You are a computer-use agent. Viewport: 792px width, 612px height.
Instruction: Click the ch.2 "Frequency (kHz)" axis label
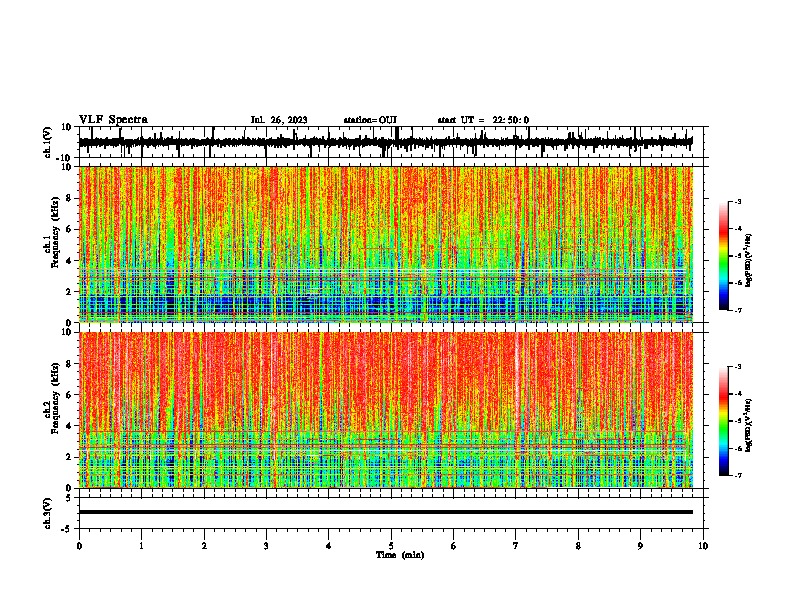[x=55, y=398]
